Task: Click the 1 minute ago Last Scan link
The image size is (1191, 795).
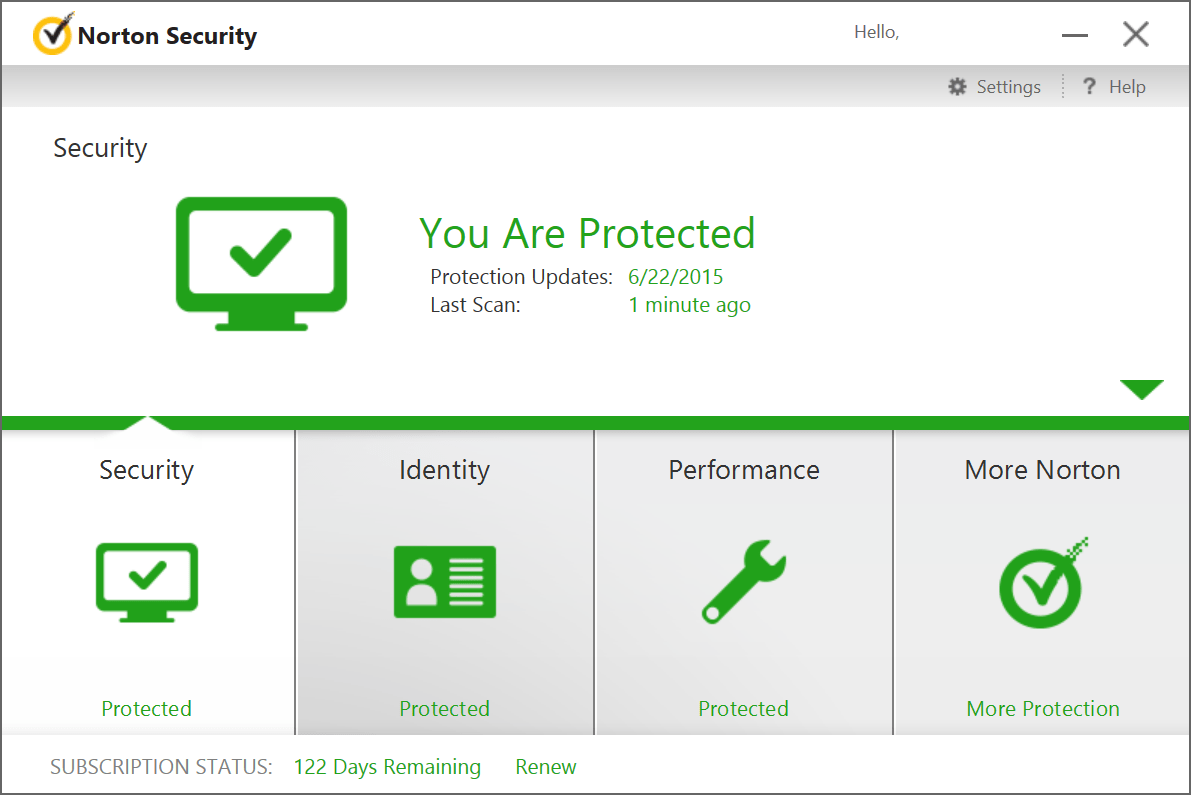Action: (689, 305)
